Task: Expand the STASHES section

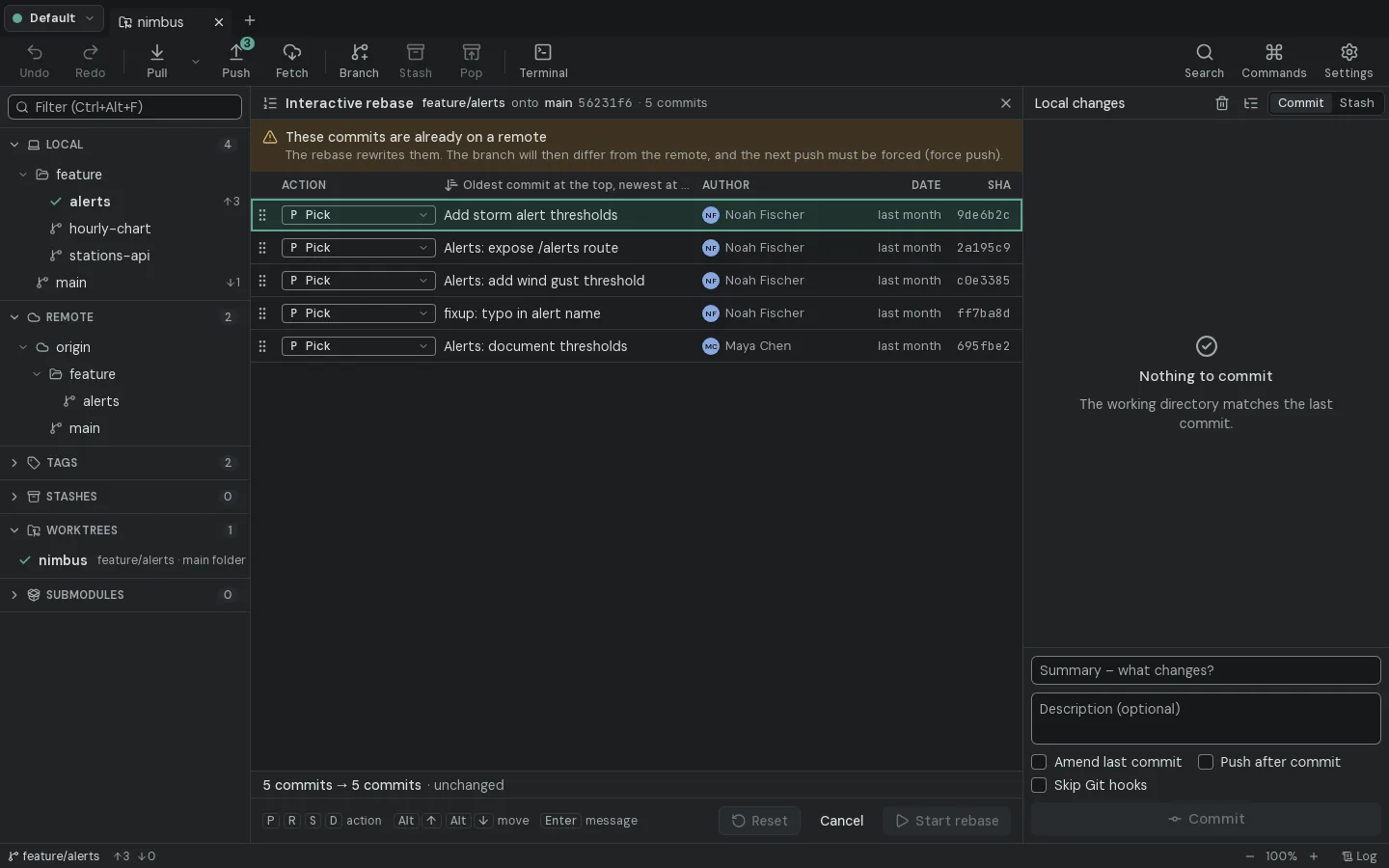Action: (124, 497)
